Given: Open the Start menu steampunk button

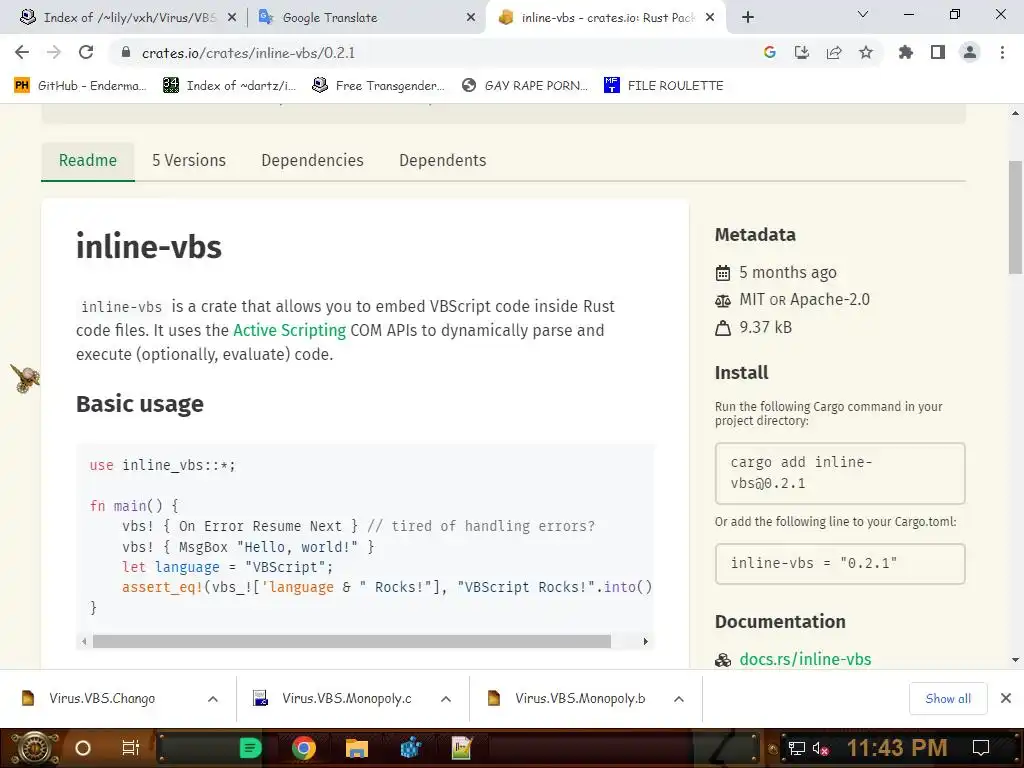Looking at the screenshot, I should pos(34,748).
